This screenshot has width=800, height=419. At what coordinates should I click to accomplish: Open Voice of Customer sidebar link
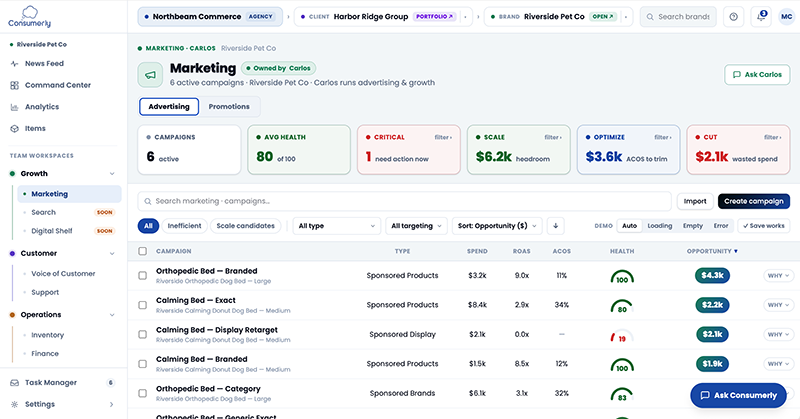click(63, 274)
